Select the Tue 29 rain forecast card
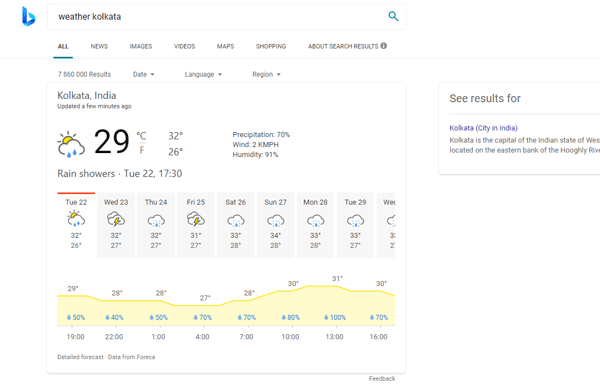 click(x=355, y=225)
